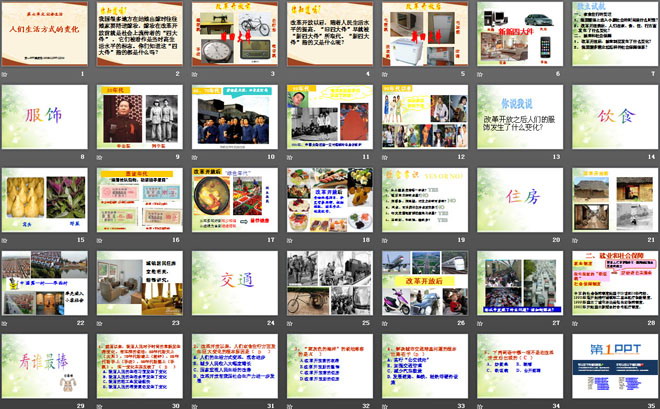
Task: Select slide 10 showing group in blue uniforms
Action: click(235, 117)
